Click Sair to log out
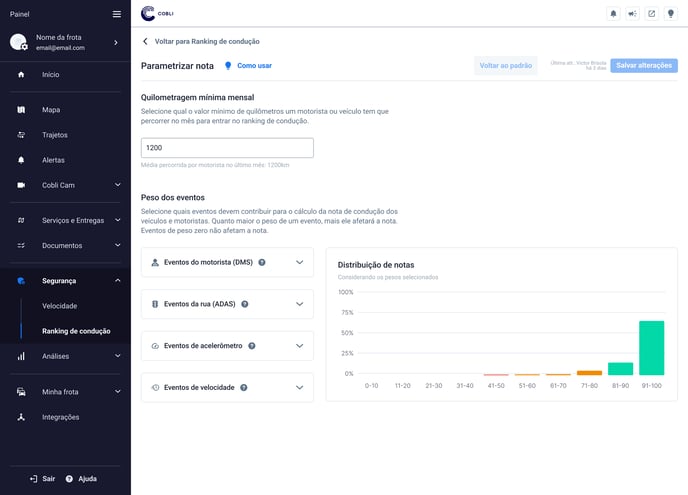This screenshot has height=495, width=688. (43, 479)
